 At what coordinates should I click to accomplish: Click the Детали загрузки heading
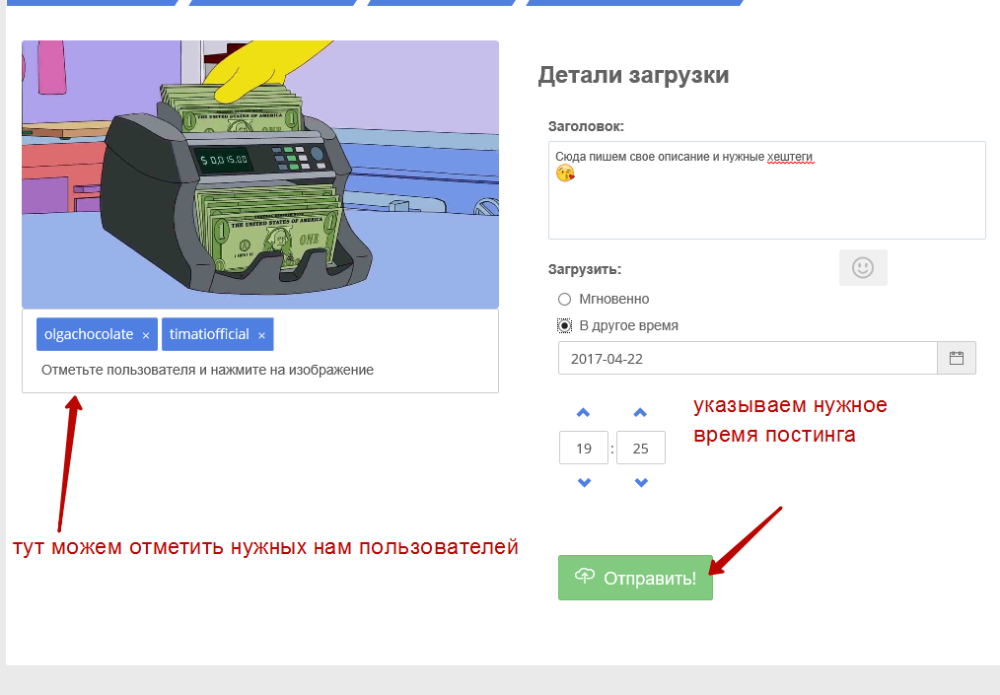click(633, 75)
